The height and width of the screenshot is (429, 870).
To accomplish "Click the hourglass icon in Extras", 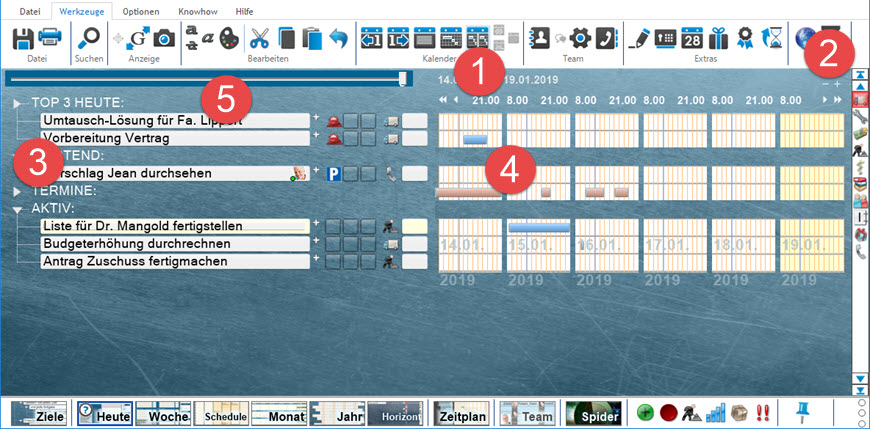I will [x=773, y=39].
